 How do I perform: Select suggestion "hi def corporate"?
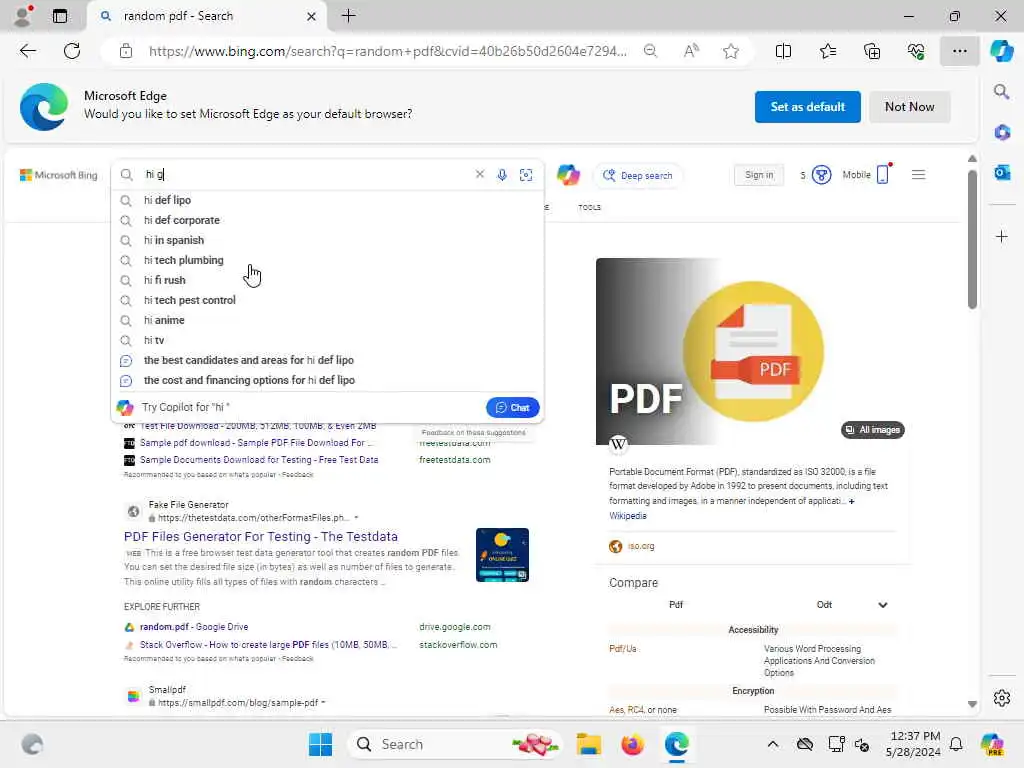328,220
